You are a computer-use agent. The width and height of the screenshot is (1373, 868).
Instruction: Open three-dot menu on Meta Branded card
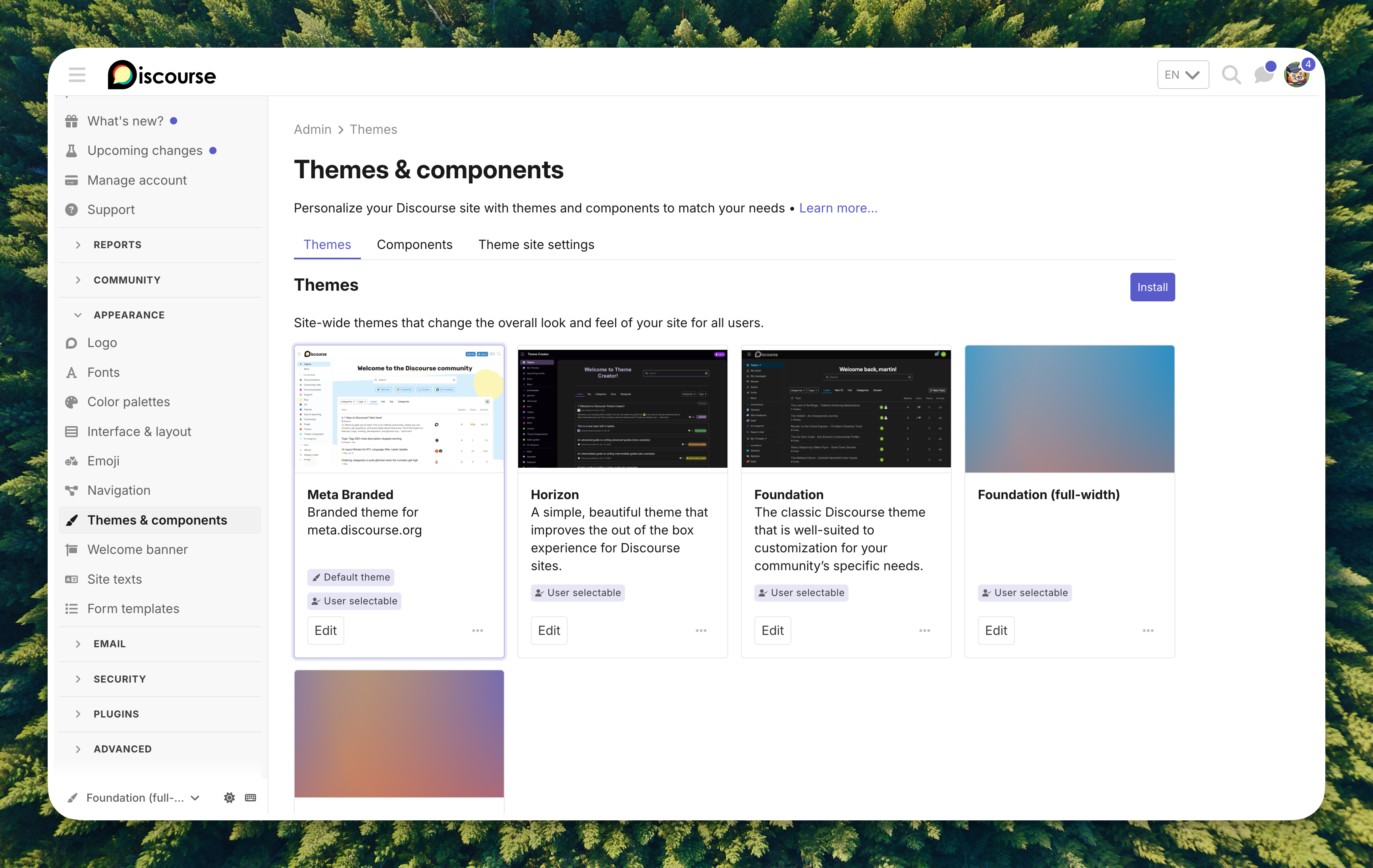click(477, 630)
